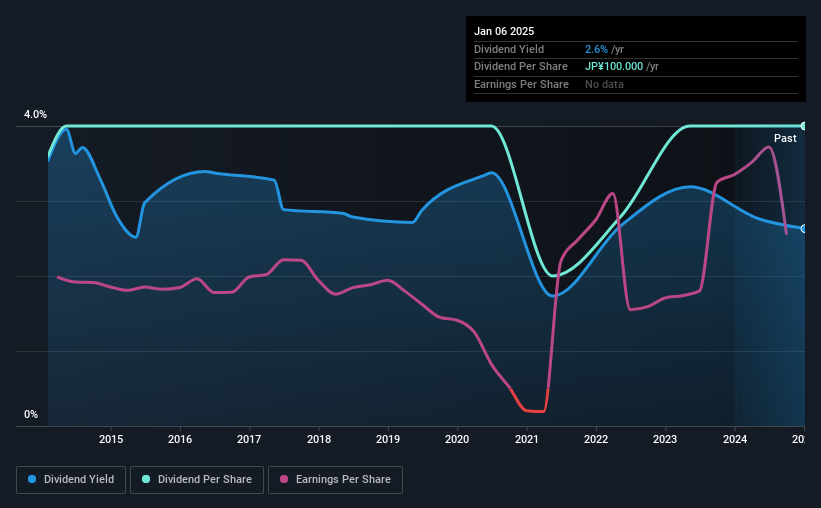Click the pink Earnings Per Share legend dot

click(284, 479)
